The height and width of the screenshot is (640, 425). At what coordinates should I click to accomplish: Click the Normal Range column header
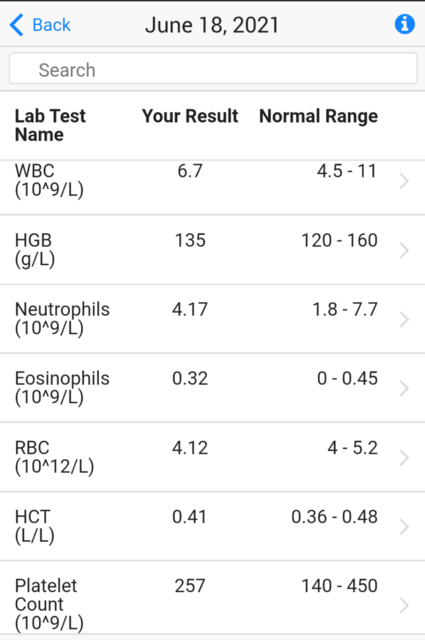click(318, 116)
